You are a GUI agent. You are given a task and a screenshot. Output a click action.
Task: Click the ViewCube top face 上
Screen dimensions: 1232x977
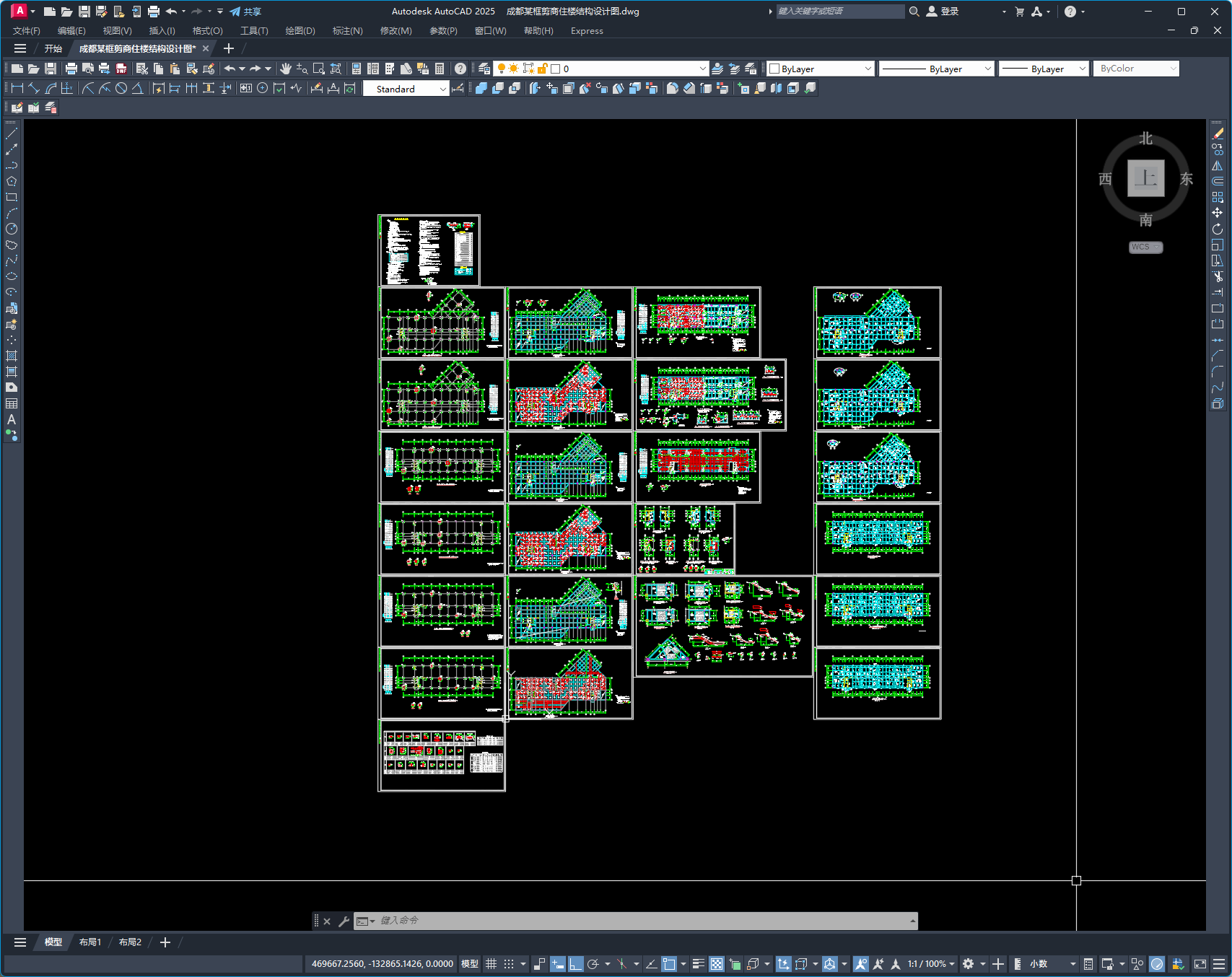(1146, 178)
